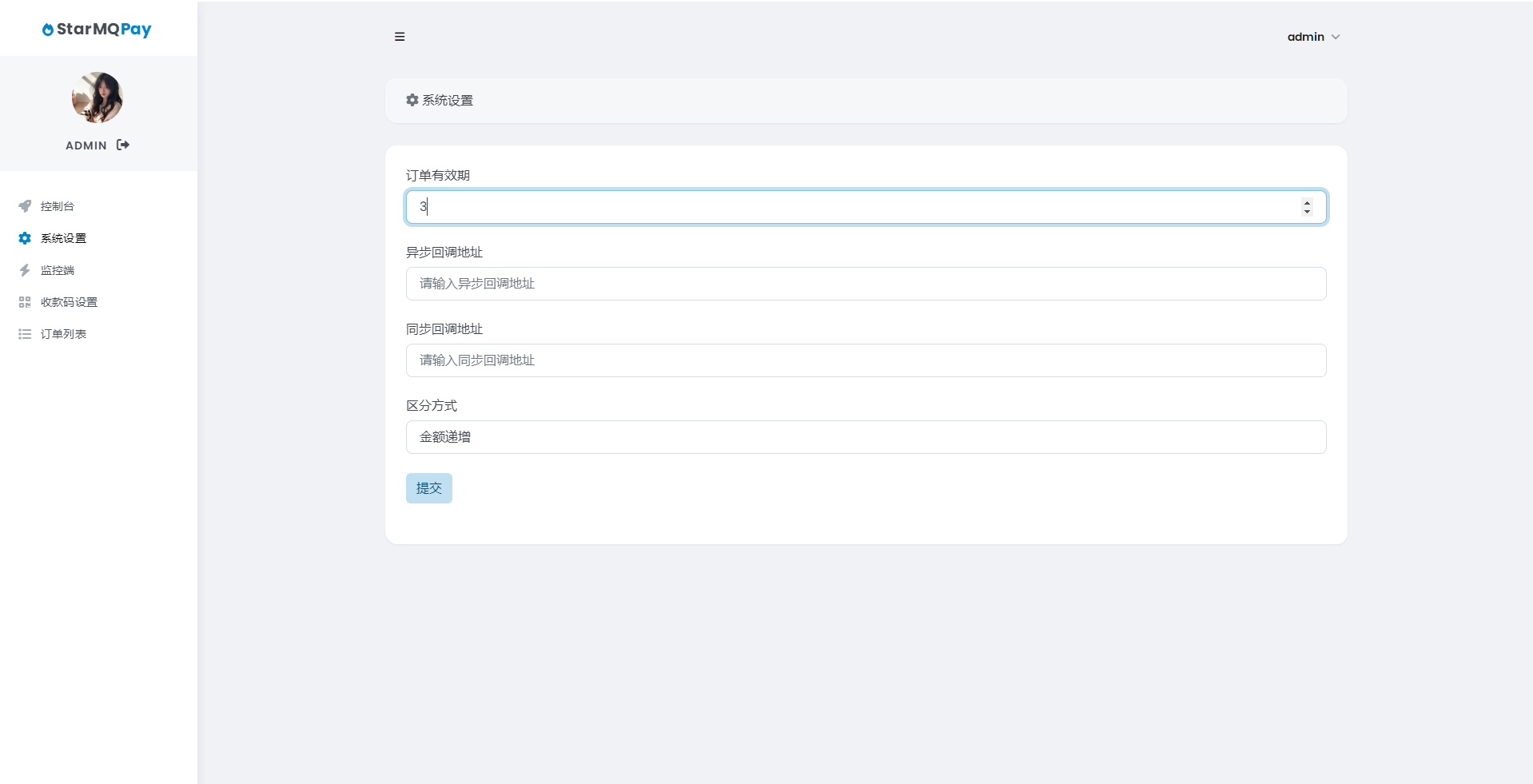This screenshot has height=784, width=1533.
Task: Click the gear icon in the 系统设置 header card
Action: (x=412, y=100)
